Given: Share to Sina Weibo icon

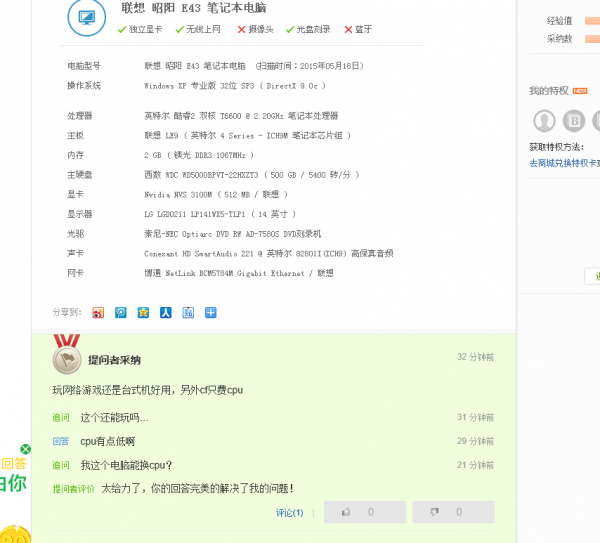Looking at the screenshot, I should click(x=98, y=313).
